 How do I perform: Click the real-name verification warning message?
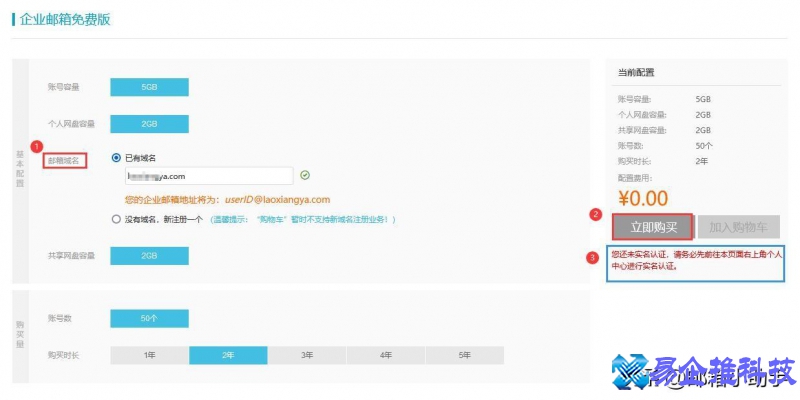click(696, 260)
